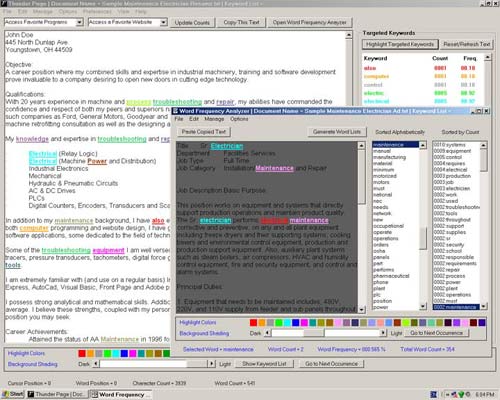500x400 pixels.
Task: Click the Reset/Refresh Text button
Action: click(x=466, y=44)
